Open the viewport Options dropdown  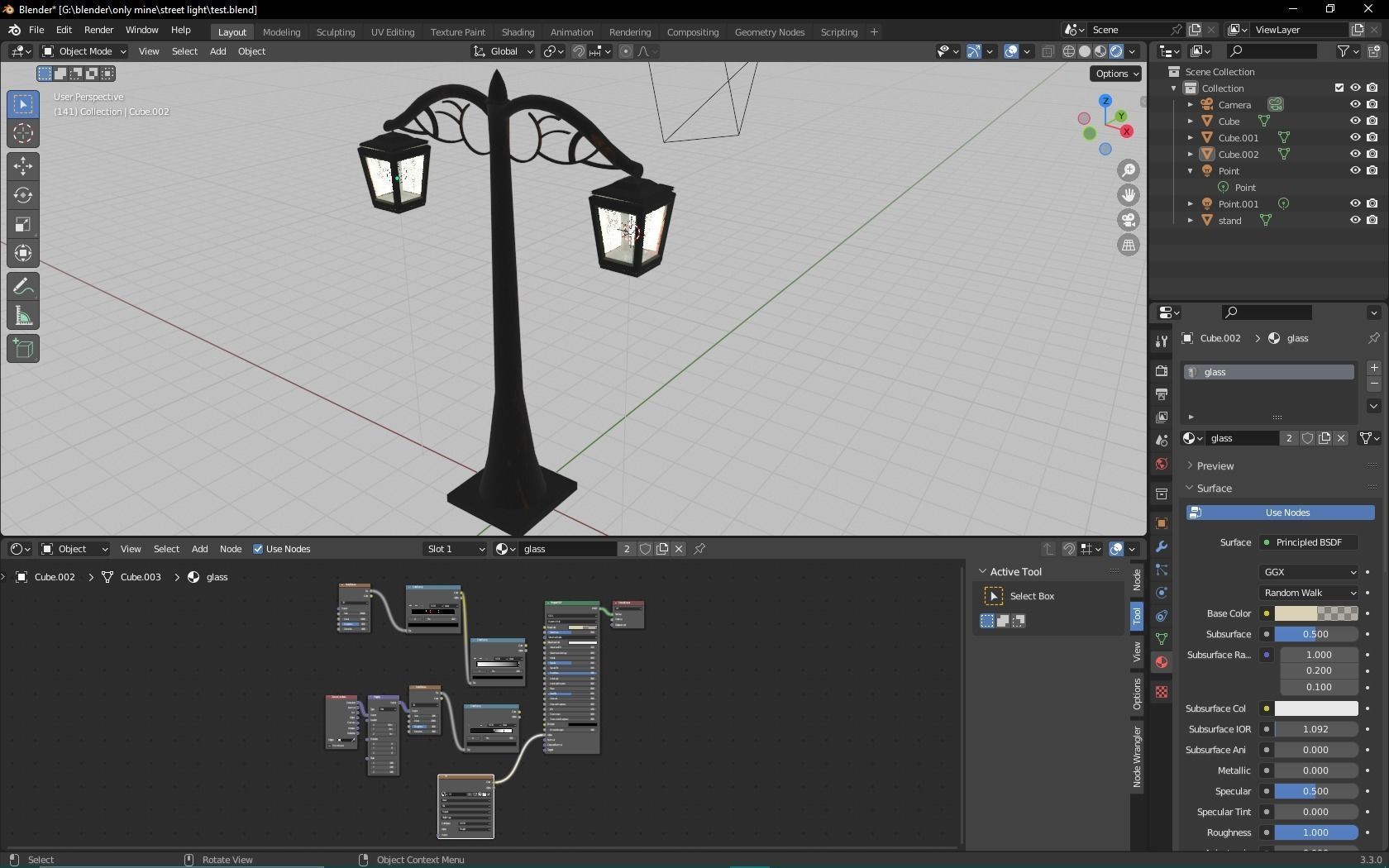(x=1116, y=74)
